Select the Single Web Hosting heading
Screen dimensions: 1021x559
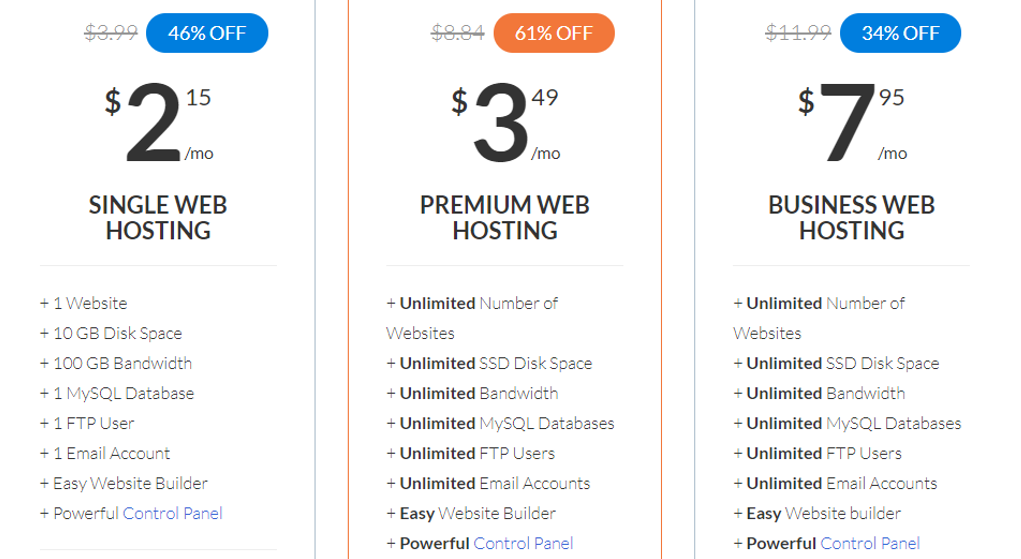pos(158,218)
